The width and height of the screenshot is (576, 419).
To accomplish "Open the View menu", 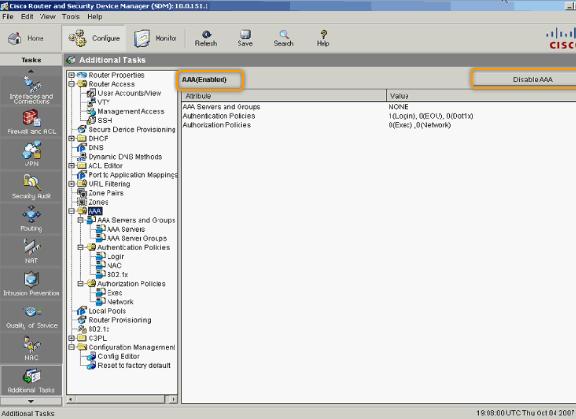I will click(48, 17).
